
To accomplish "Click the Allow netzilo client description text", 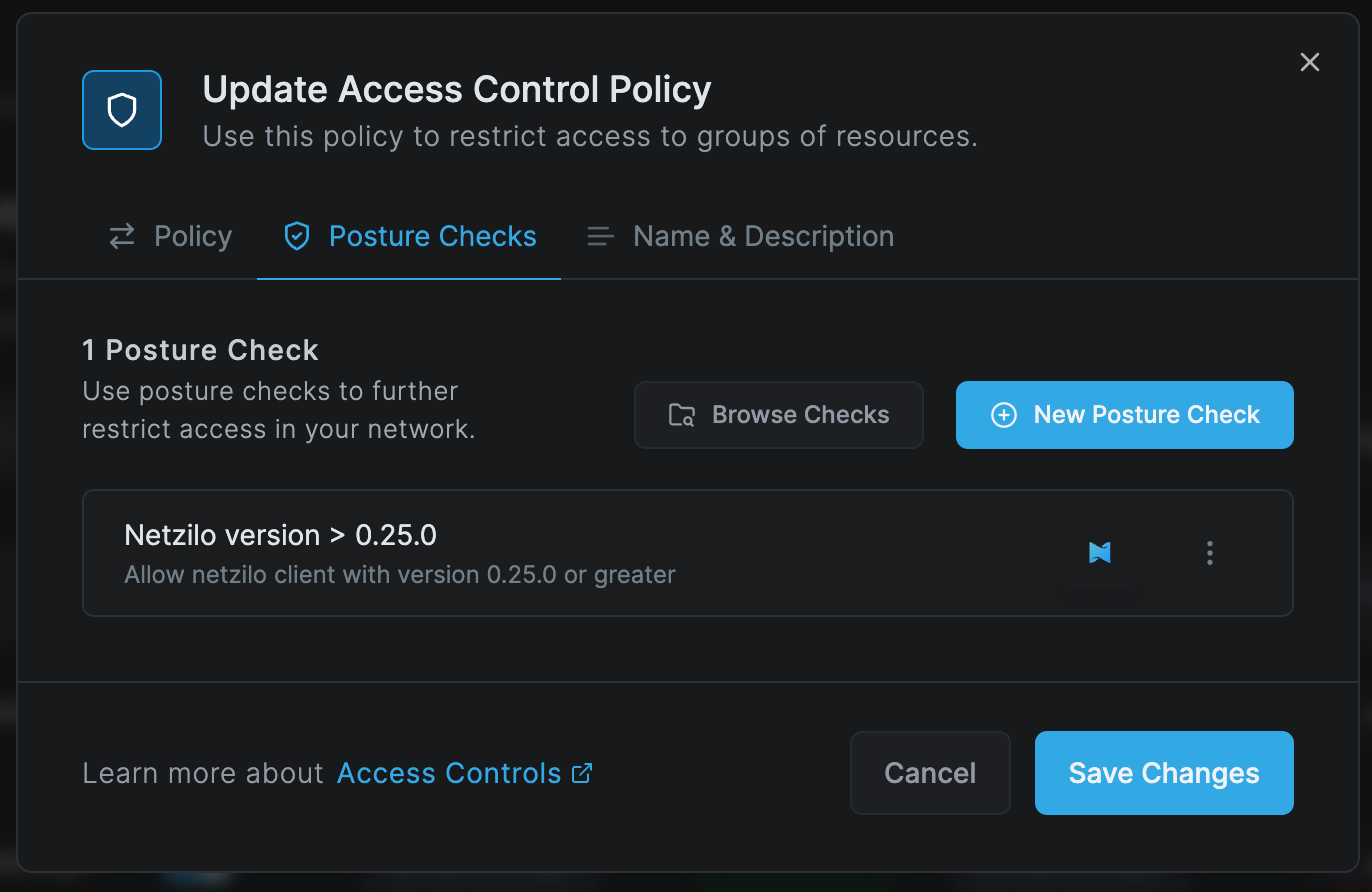I will [x=400, y=575].
